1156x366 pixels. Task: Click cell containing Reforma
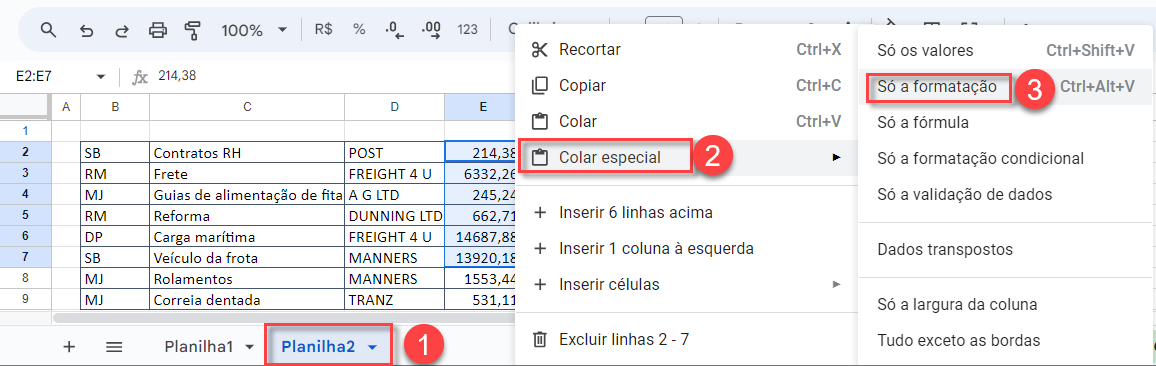coord(246,216)
